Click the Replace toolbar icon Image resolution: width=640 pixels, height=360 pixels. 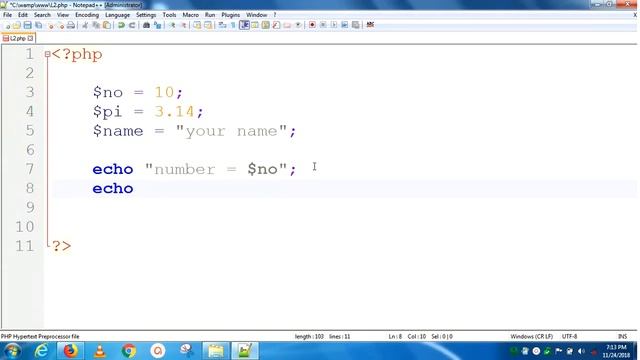pyautogui.click(x=157, y=25)
